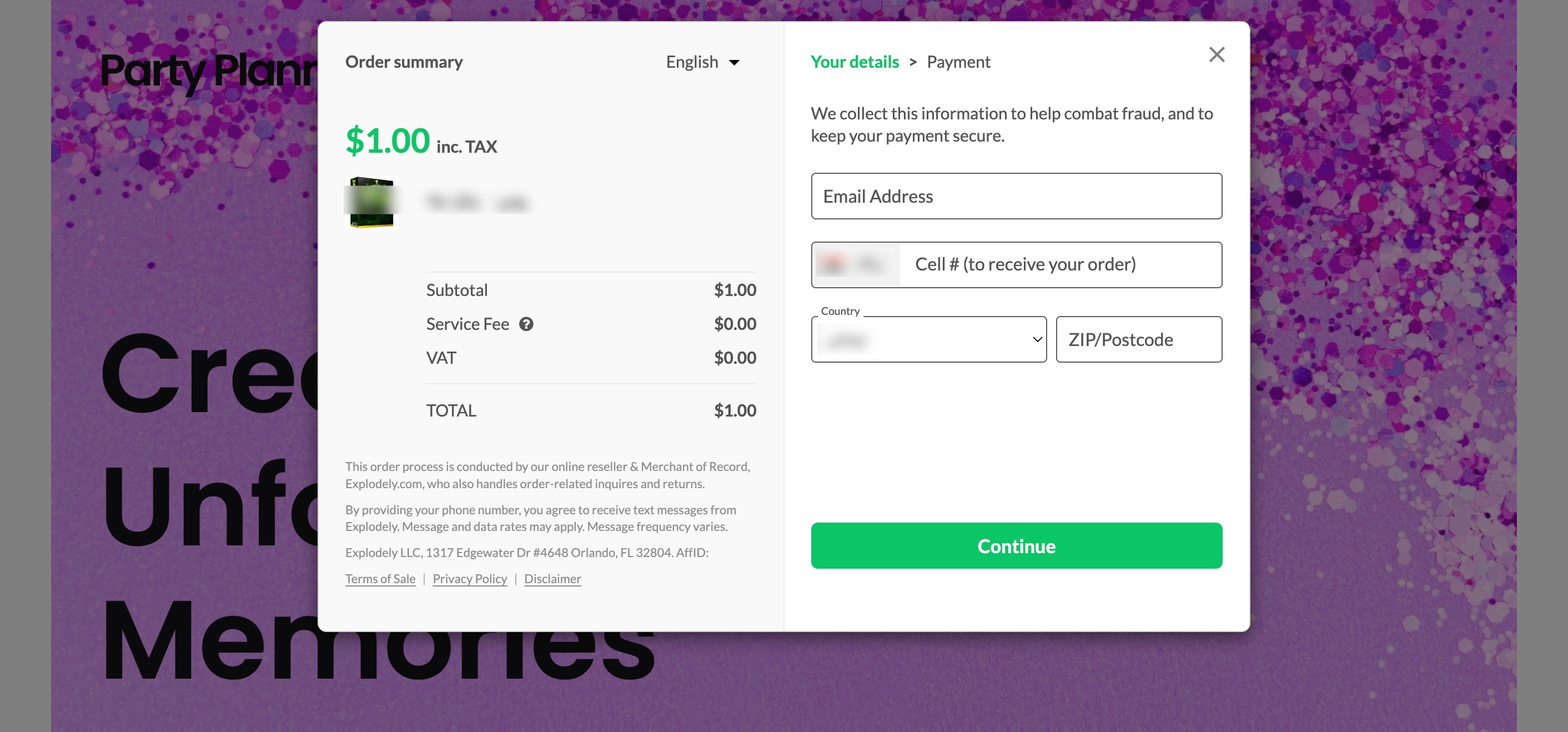Open the Disclaimer link

(552, 579)
